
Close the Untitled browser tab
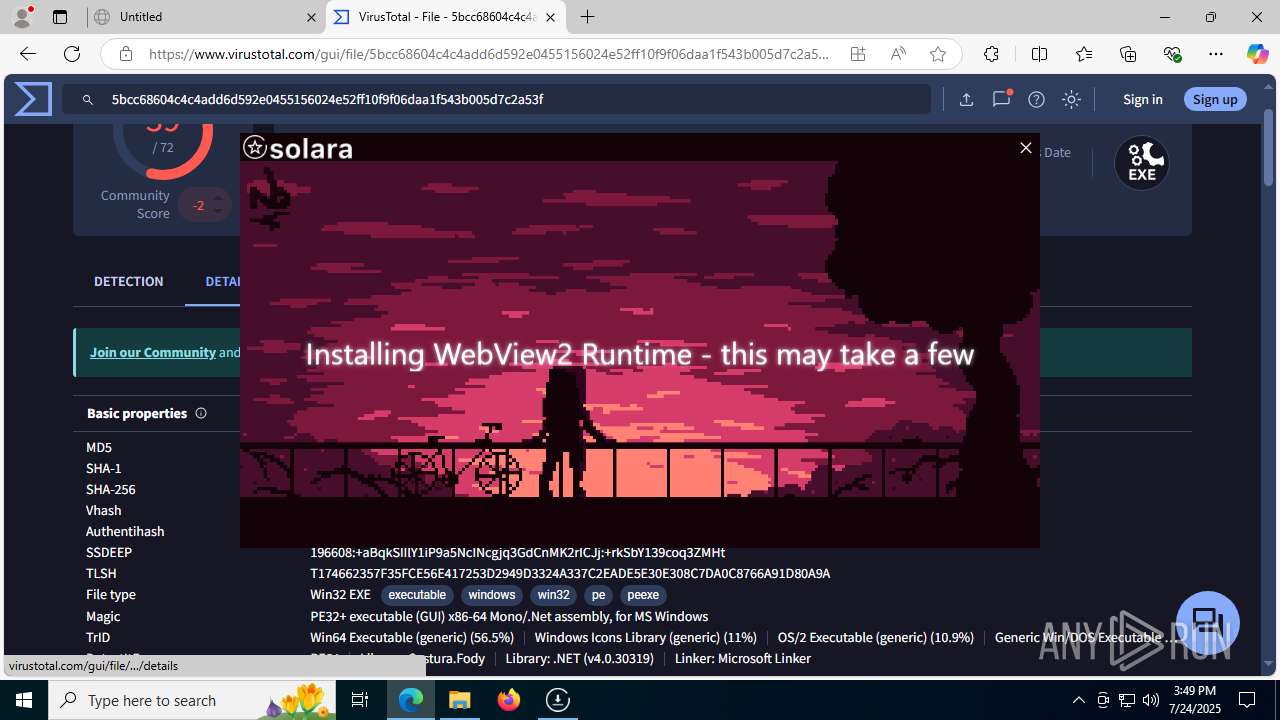pos(311,17)
